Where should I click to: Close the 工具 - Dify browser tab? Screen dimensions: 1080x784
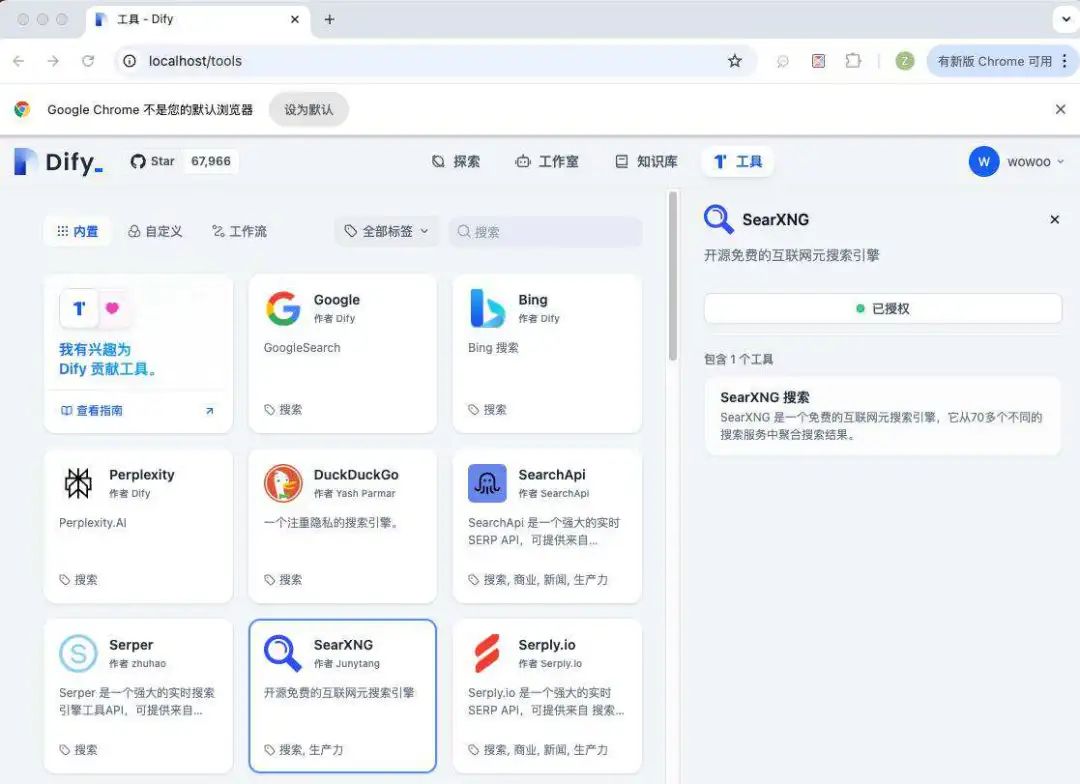point(295,19)
